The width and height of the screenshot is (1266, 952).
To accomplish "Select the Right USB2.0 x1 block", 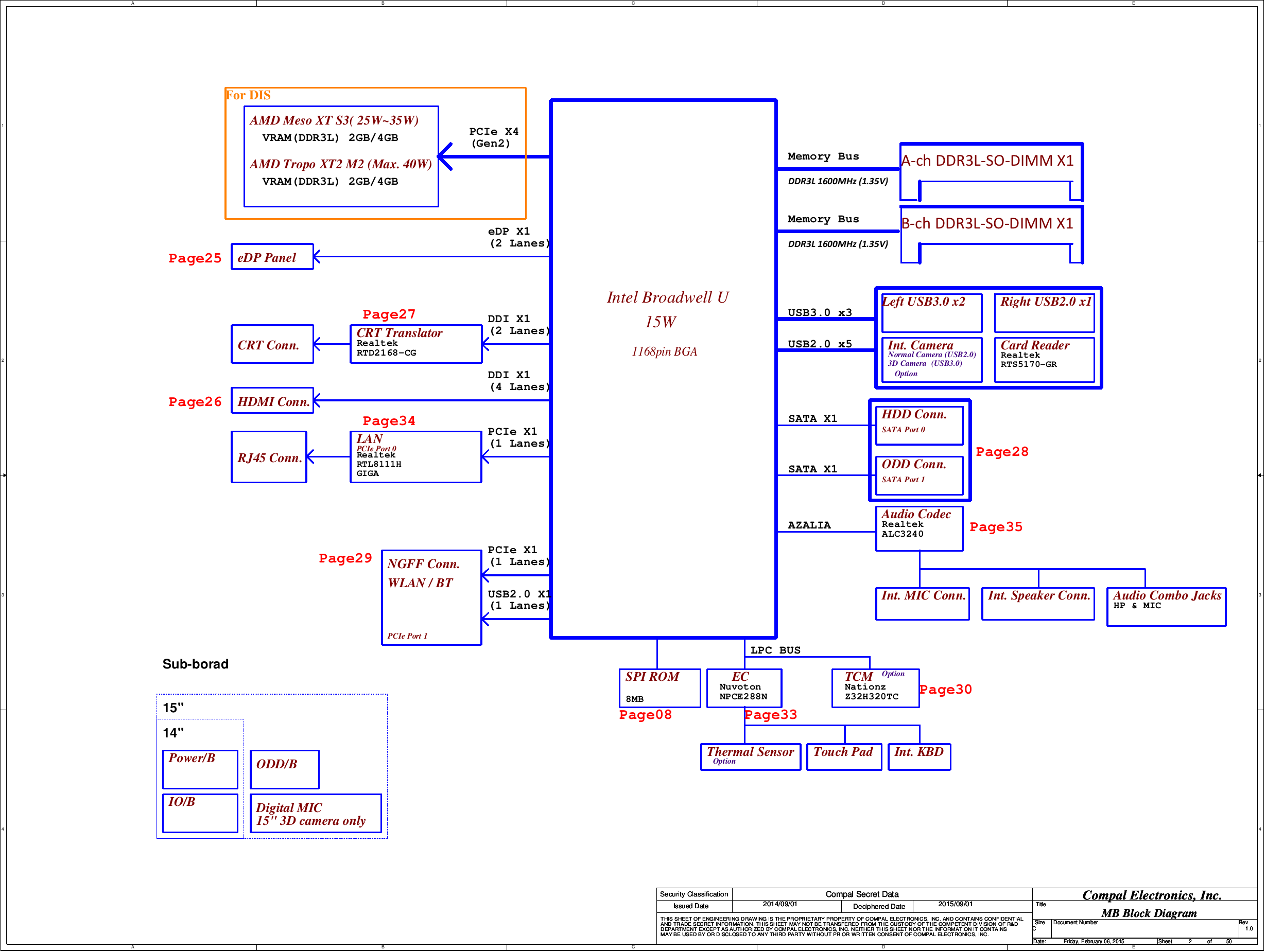I will [1045, 313].
